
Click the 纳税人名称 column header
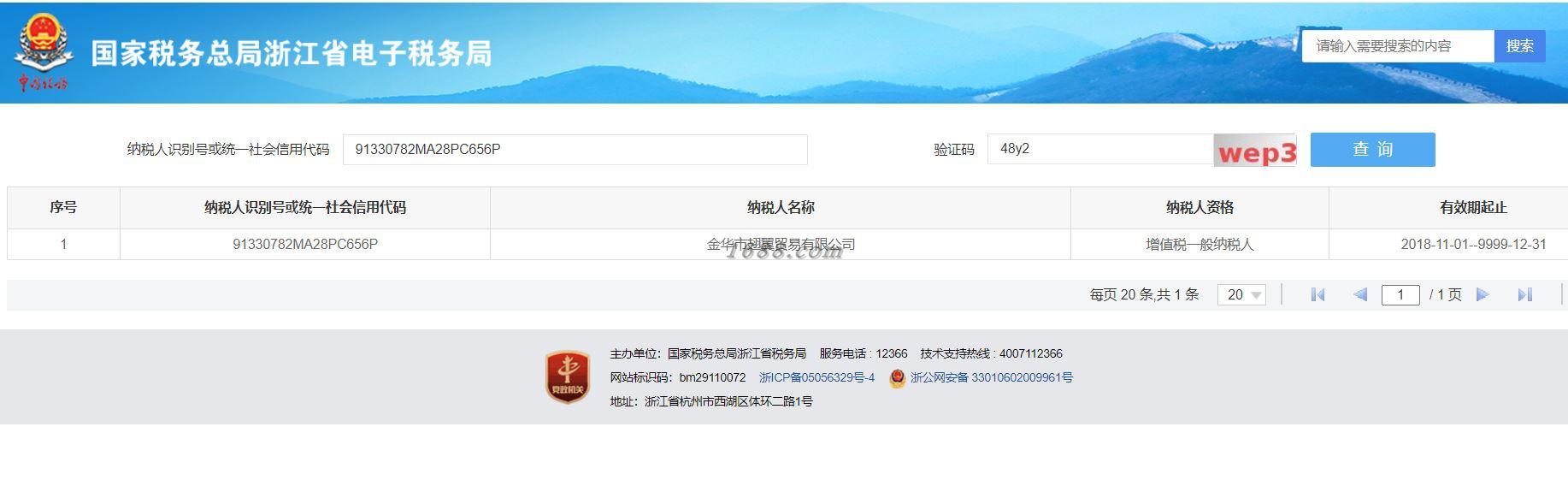click(x=781, y=208)
